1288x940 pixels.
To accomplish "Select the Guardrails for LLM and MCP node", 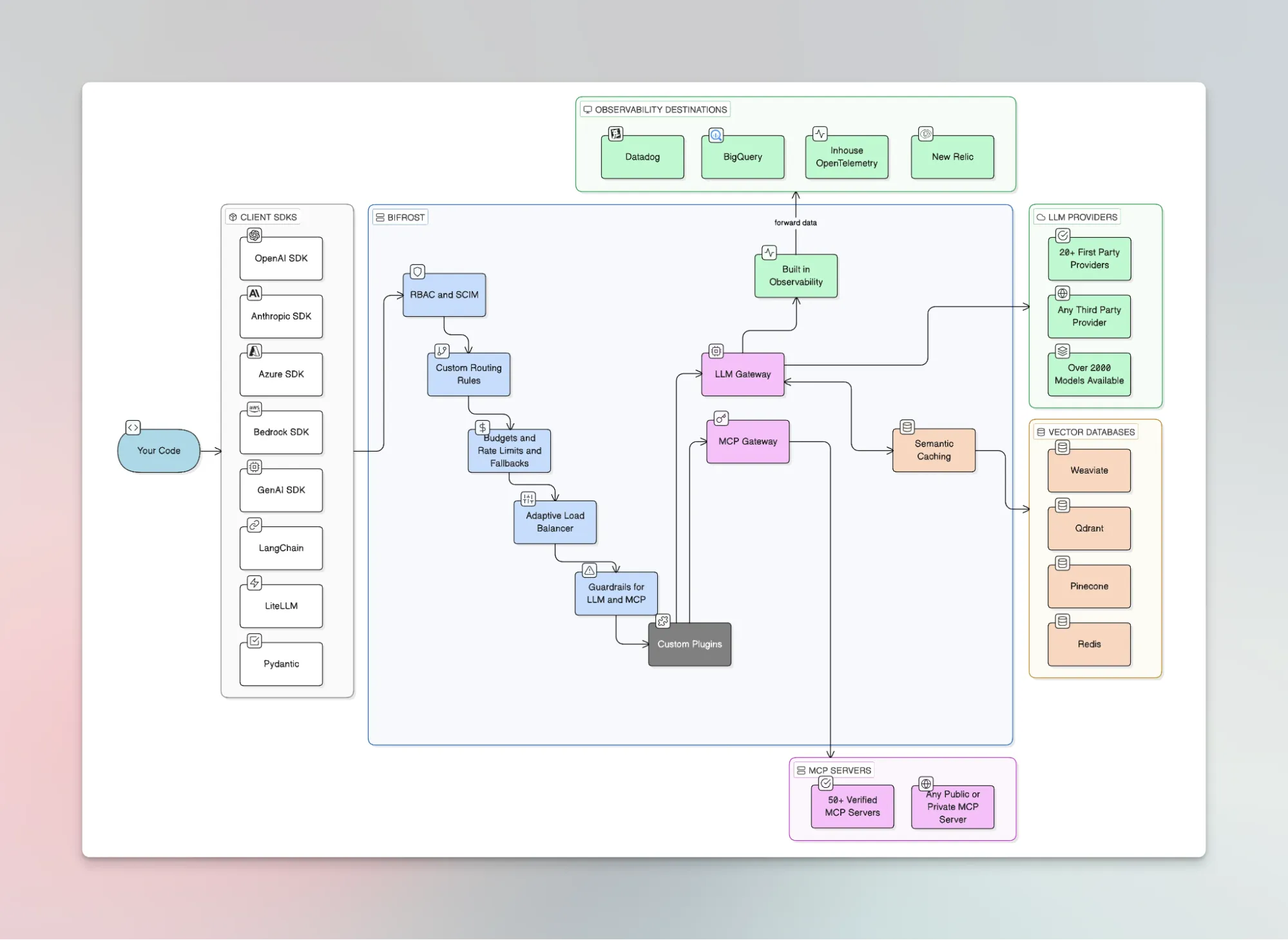I will click(x=617, y=594).
